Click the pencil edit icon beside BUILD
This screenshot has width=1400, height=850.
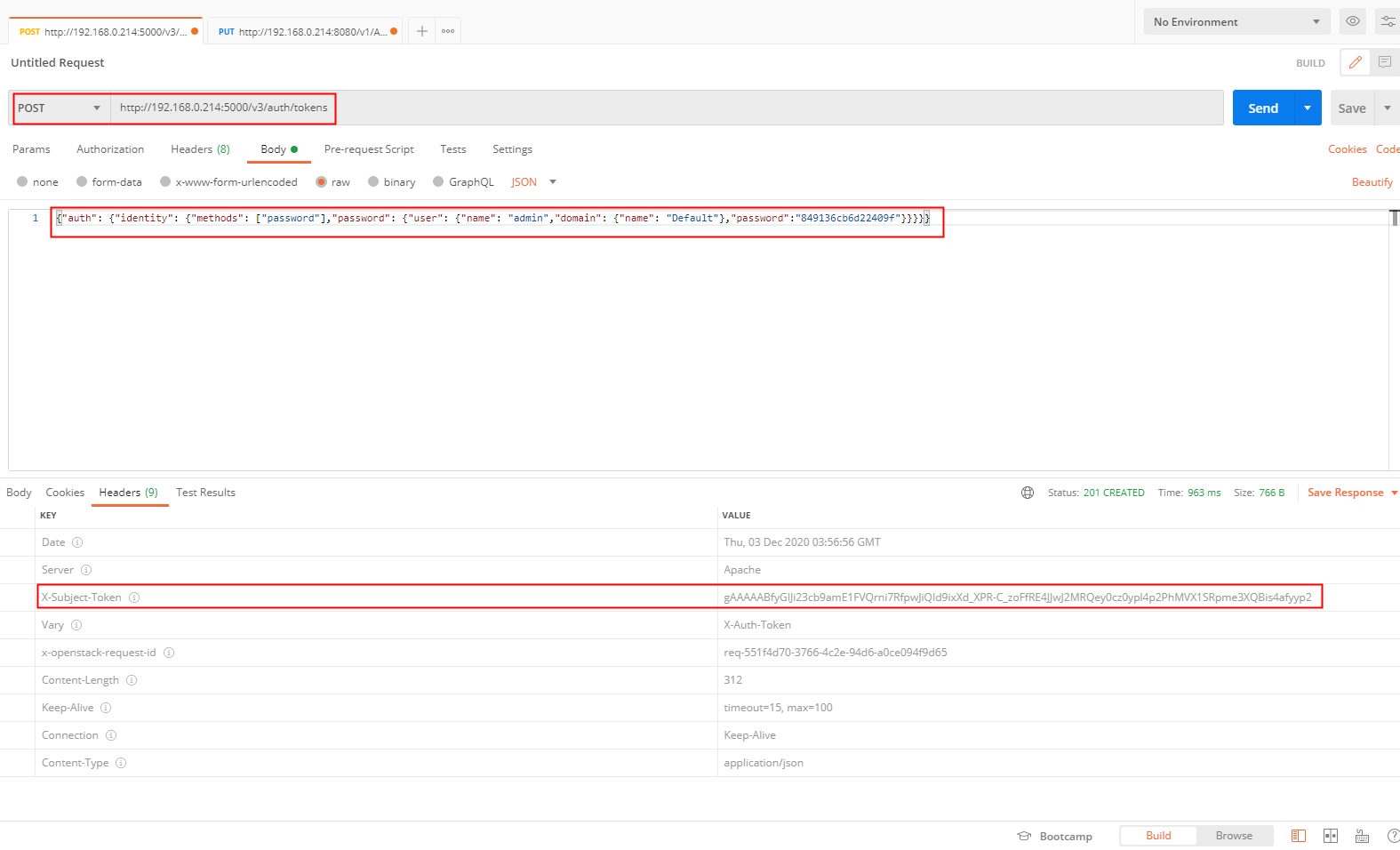(x=1355, y=62)
